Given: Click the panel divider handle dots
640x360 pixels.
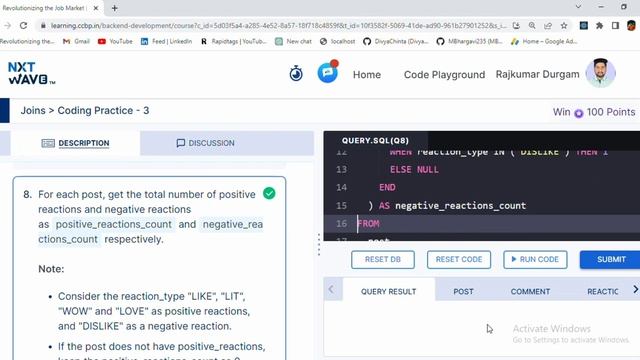Looking at the screenshot, I should (319, 244).
